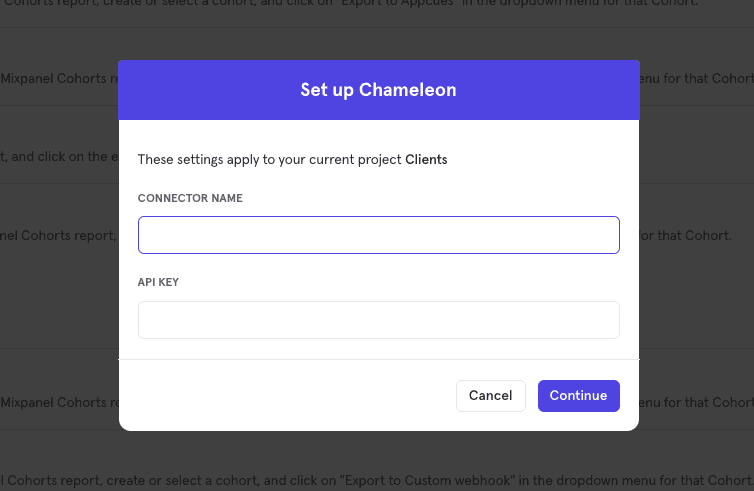Click the API KEY field label

(x=158, y=283)
